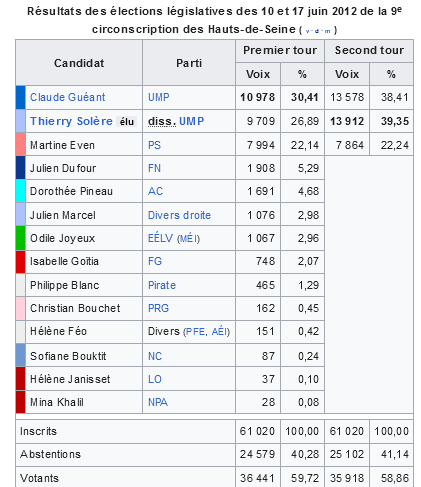
Task: Open the Claude Guéant candidate link
Action: [67, 97]
